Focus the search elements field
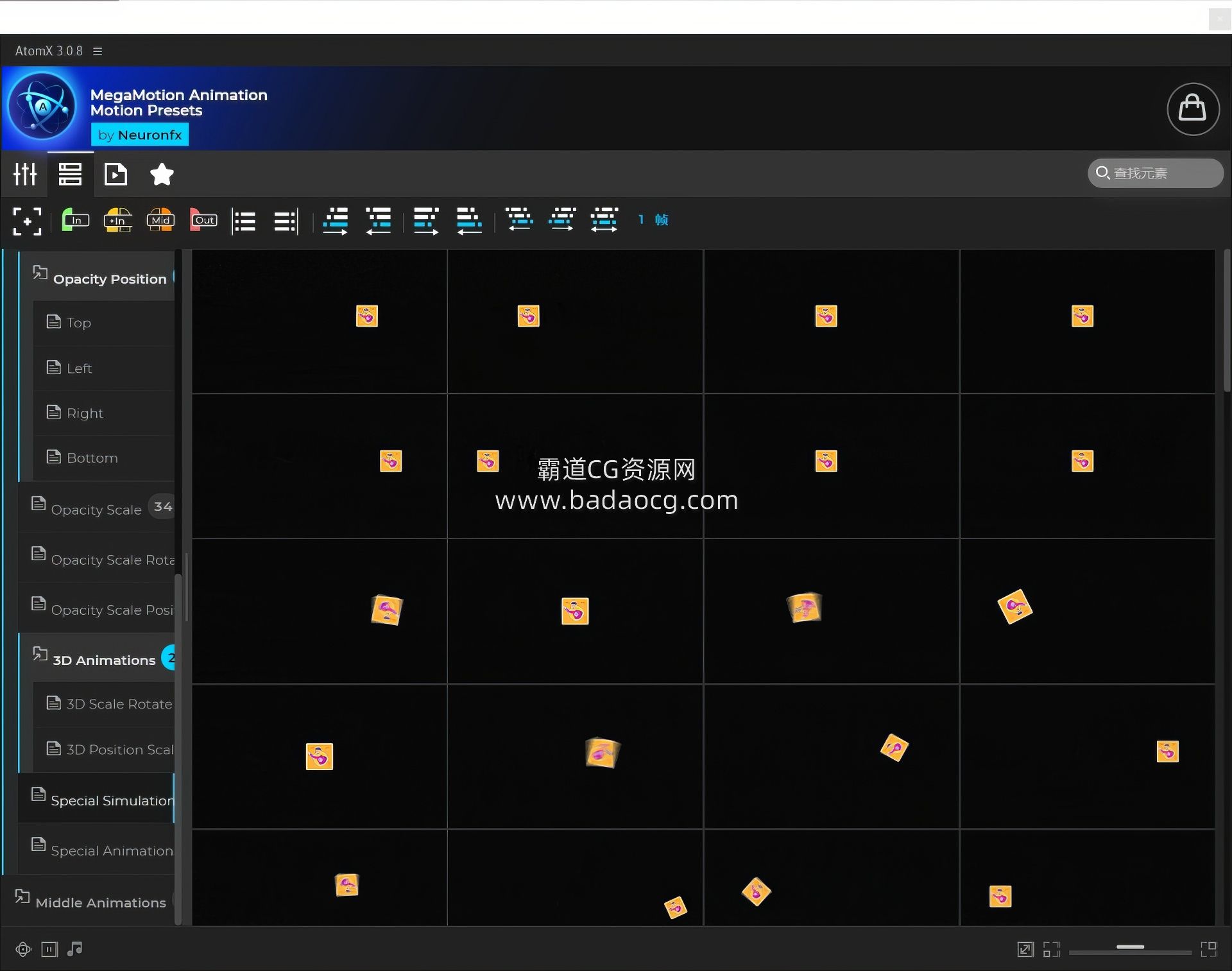 1155,173
